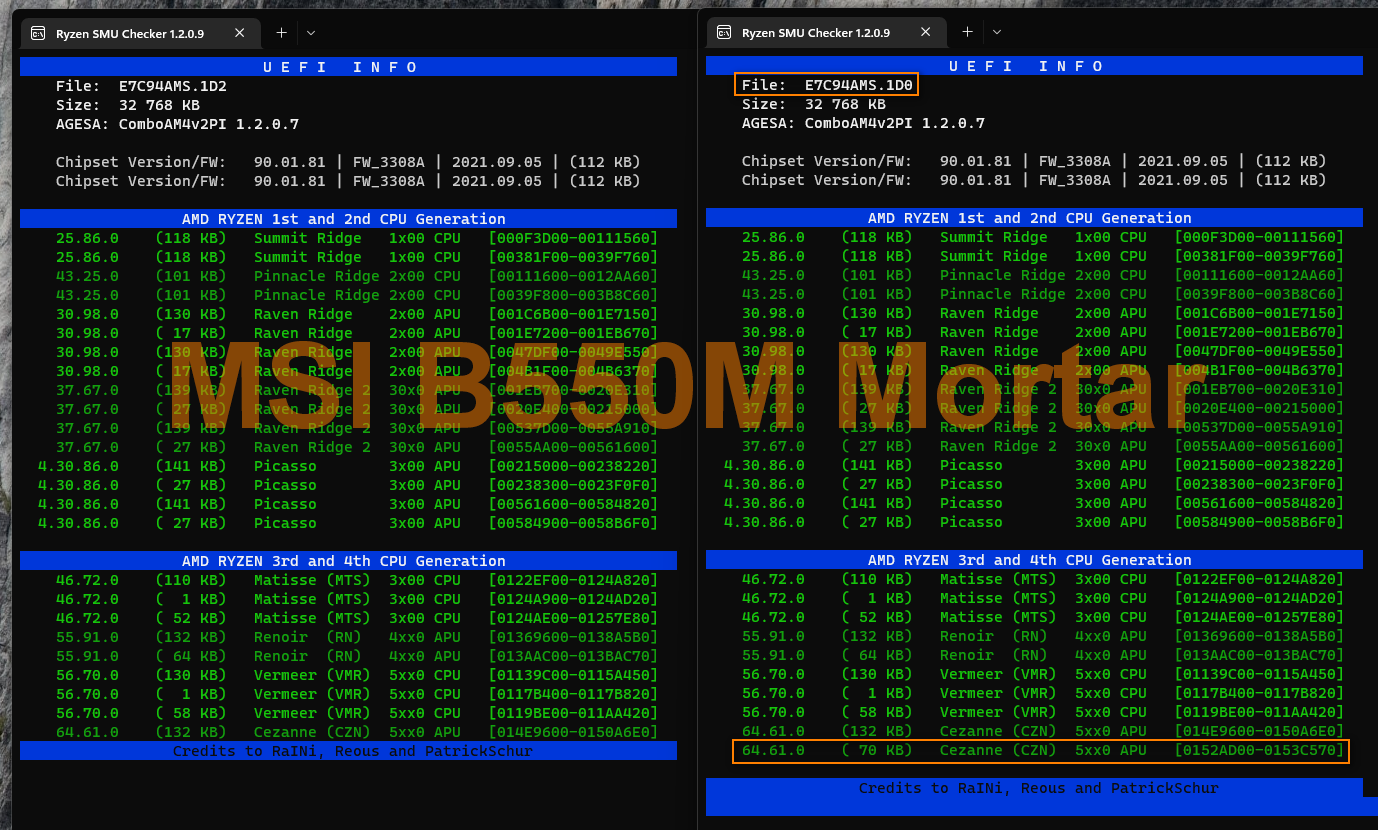Screen dimensions: 1378x830
Task: Click 'AGESA: ComboAM4v2PI 1.2.0.7' in left window
Action: tap(178, 124)
